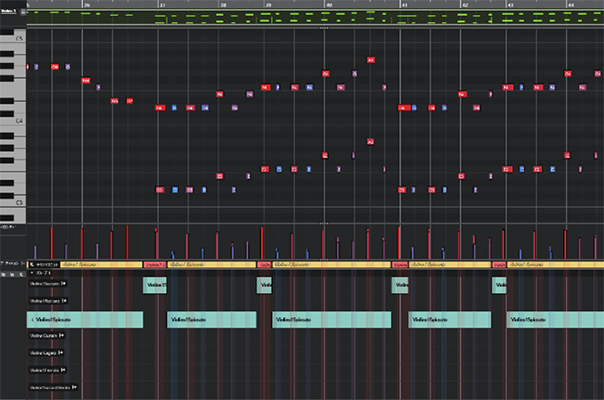The image size is (604, 400).
Task: Click the arrow icon beside the top Violins1/Staccato lane label
Action: point(65,284)
